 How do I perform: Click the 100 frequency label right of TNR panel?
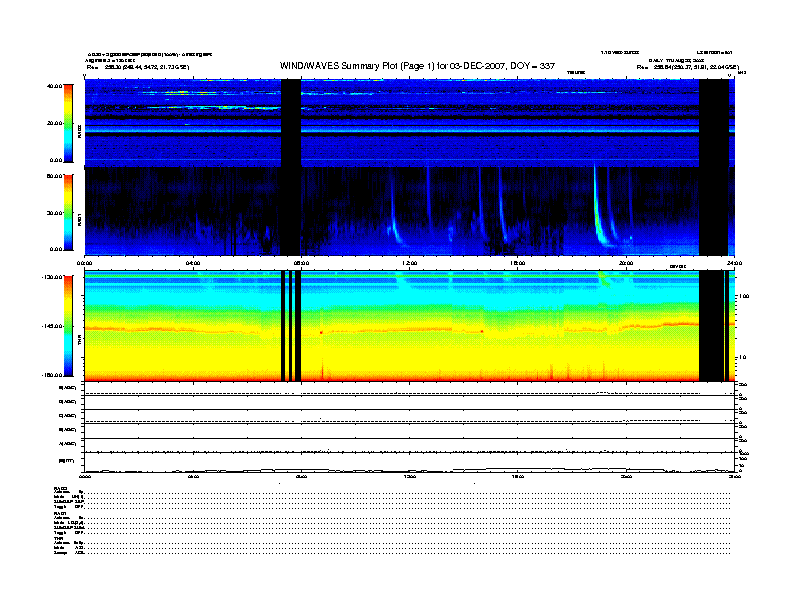tap(744, 296)
